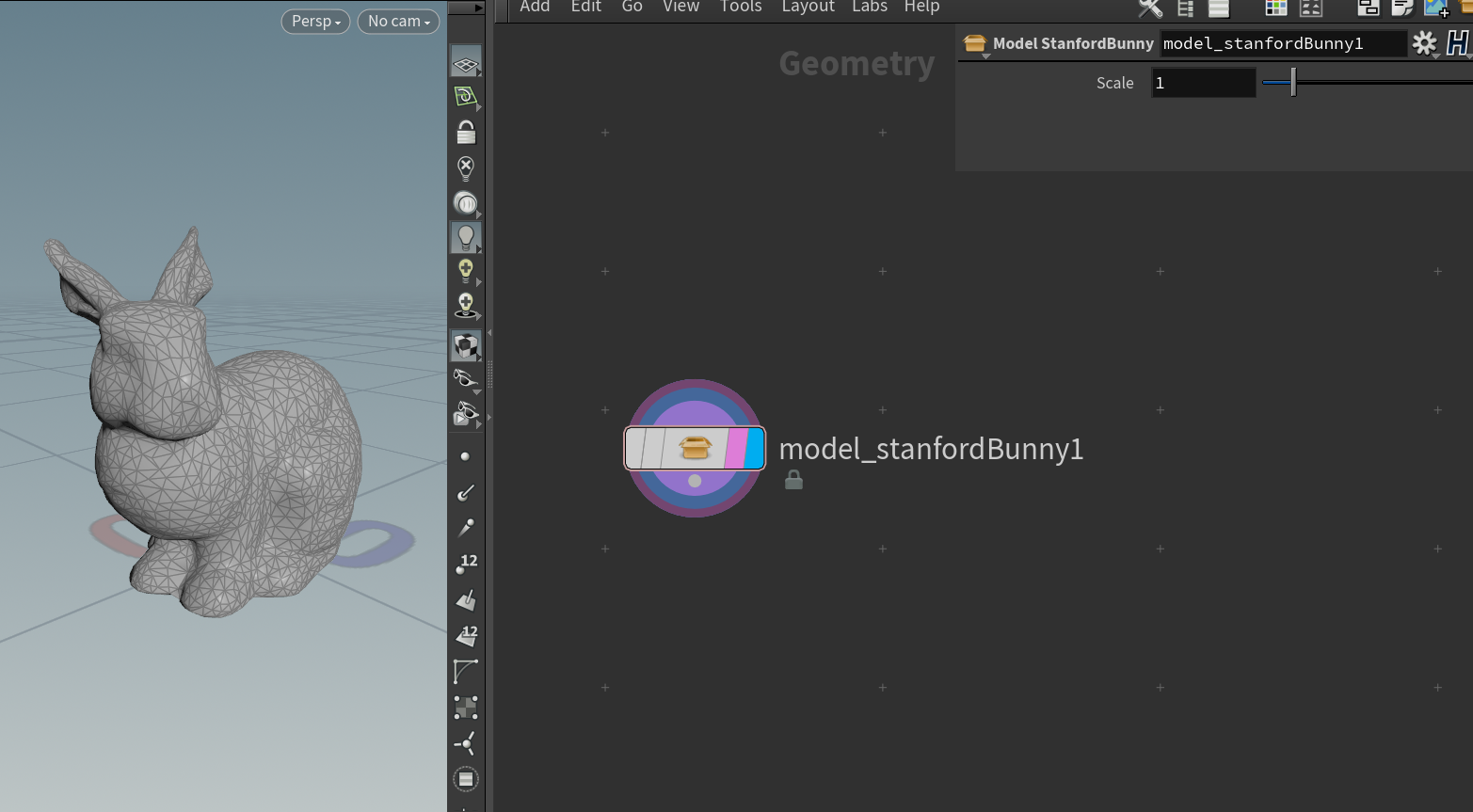The width and height of the screenshot is (1473, 812).
Task: Open the Persp view dropdown
Action: click(x=314, y=21)
